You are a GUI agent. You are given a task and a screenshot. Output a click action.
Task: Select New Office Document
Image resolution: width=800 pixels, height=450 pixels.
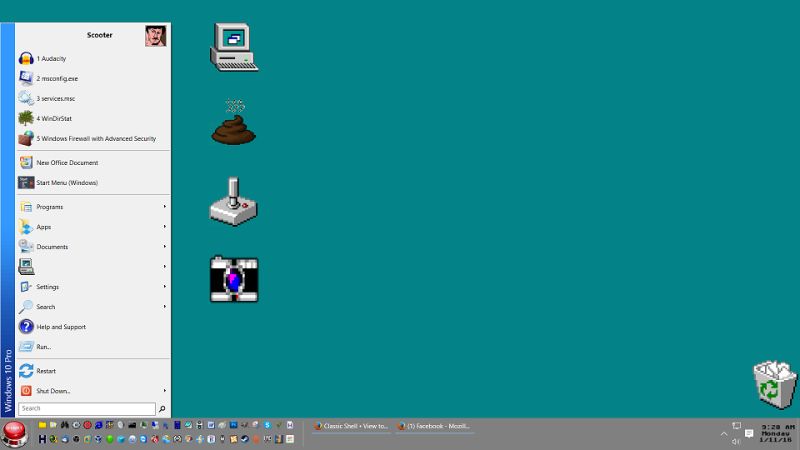point(93,163)
